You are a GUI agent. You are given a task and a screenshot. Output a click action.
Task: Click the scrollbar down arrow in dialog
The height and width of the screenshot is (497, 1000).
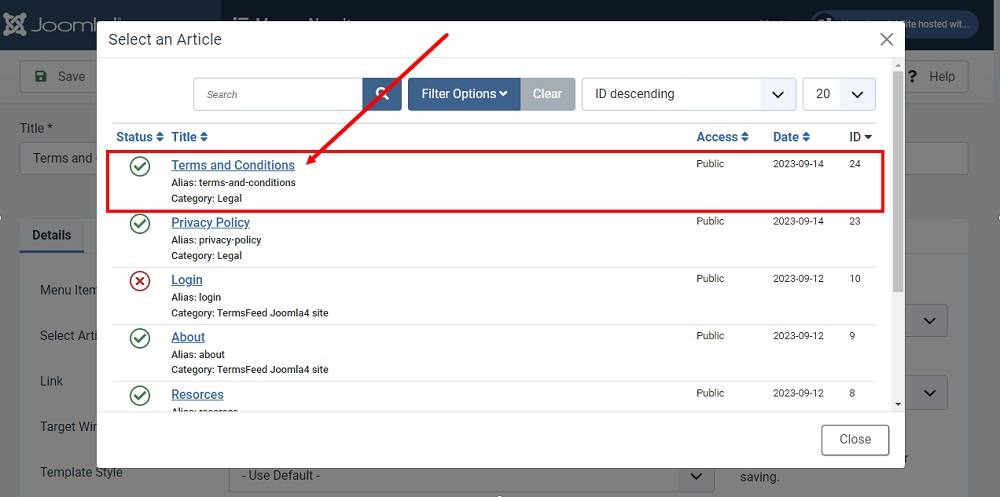coord(898,404)
